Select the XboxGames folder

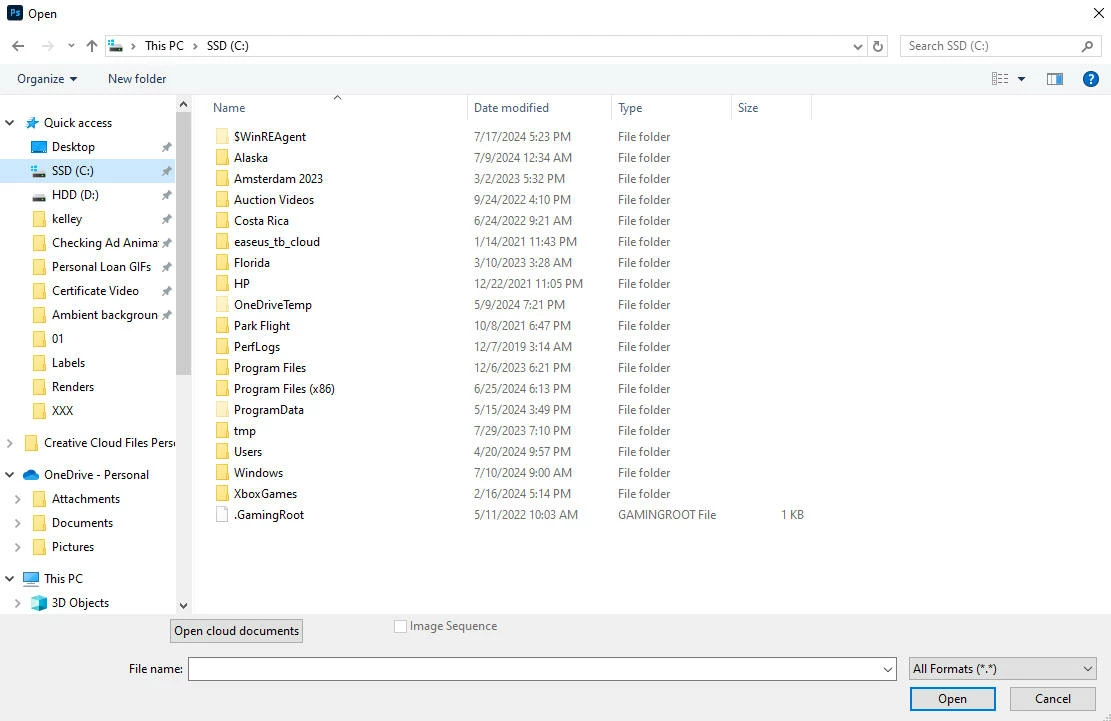(x=265, y=494)
